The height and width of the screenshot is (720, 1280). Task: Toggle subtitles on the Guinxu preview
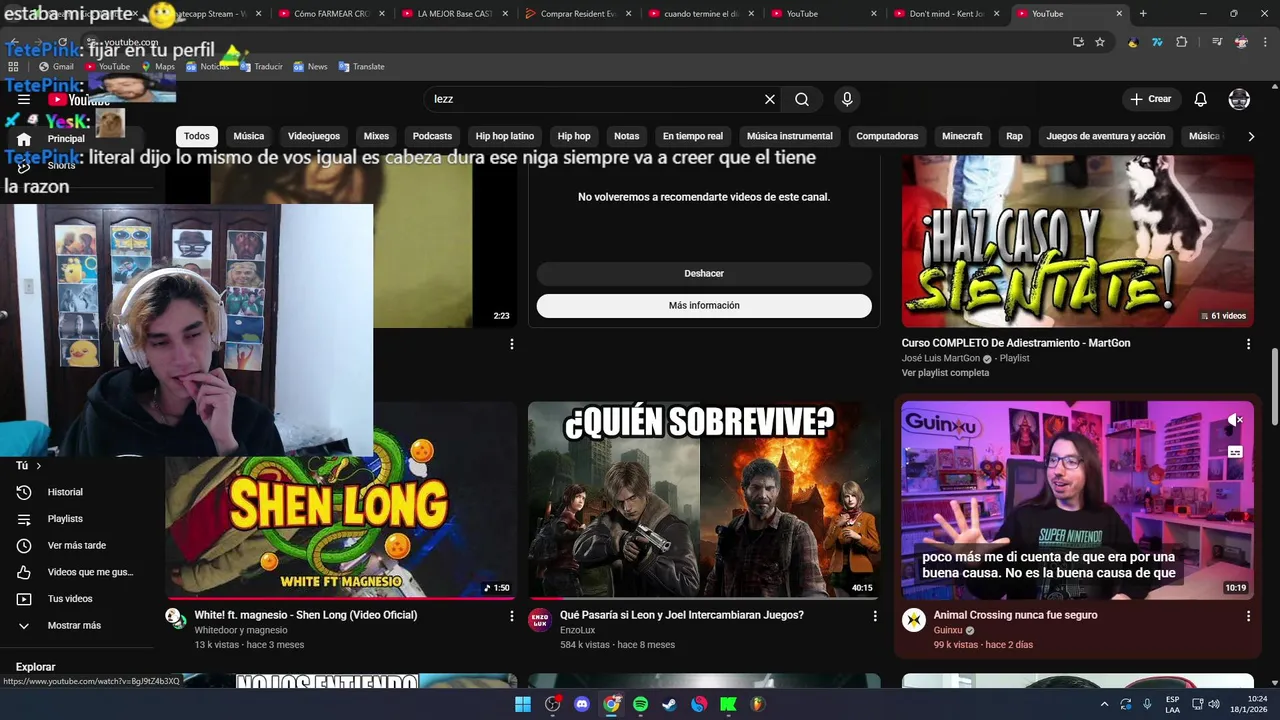click(x=1235, y=452)
